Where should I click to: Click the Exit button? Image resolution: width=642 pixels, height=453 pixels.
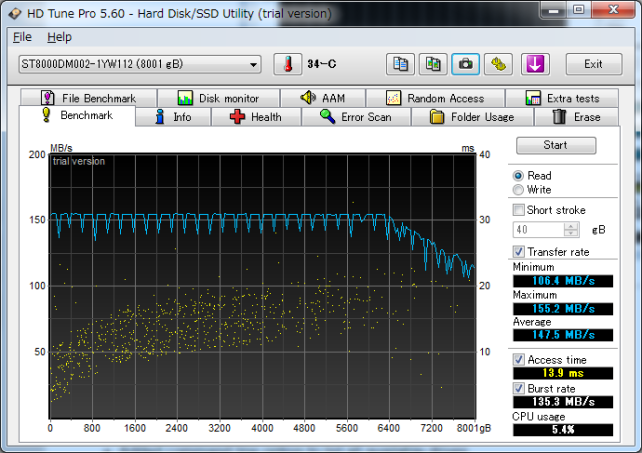pos(593,65)
